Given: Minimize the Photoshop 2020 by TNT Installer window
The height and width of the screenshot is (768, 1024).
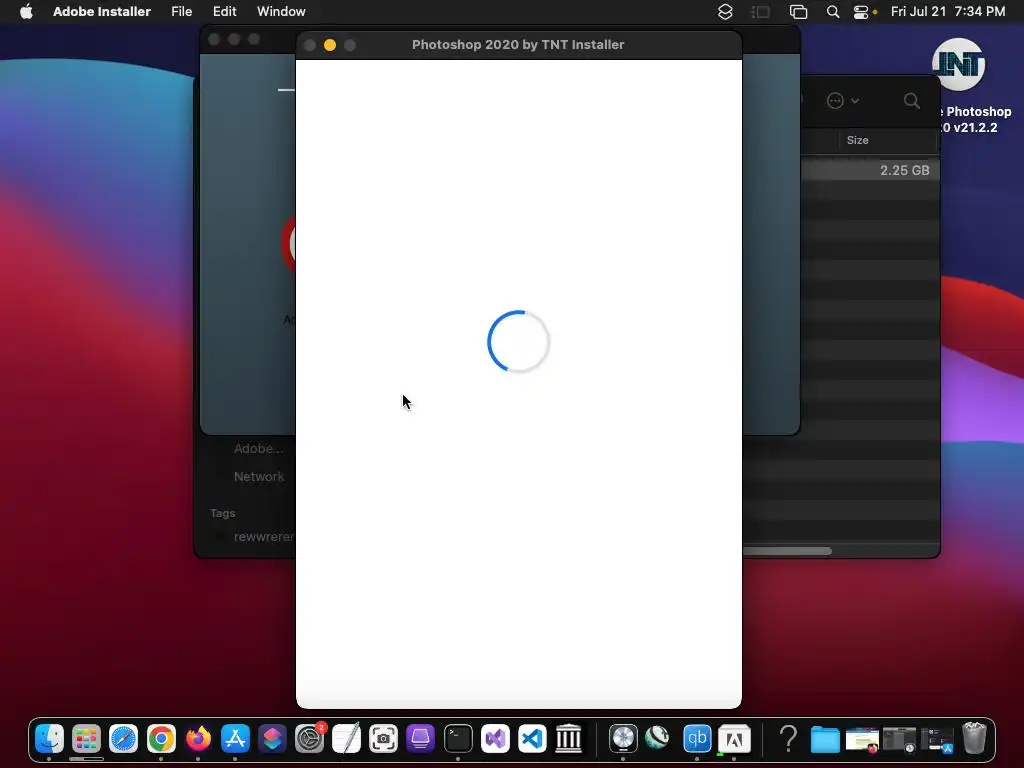Looking at the screenshot, I should coord(330,44).
